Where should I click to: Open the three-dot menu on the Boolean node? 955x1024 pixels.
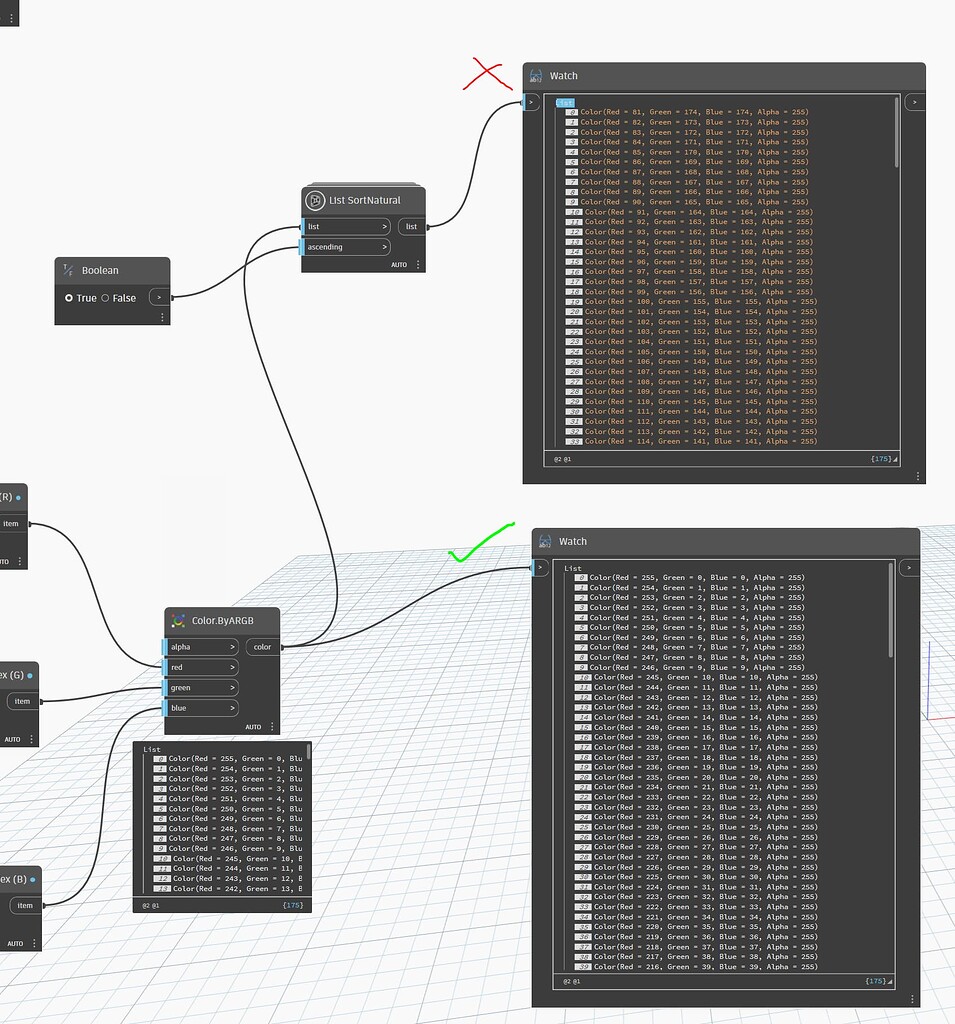point(162,317)
